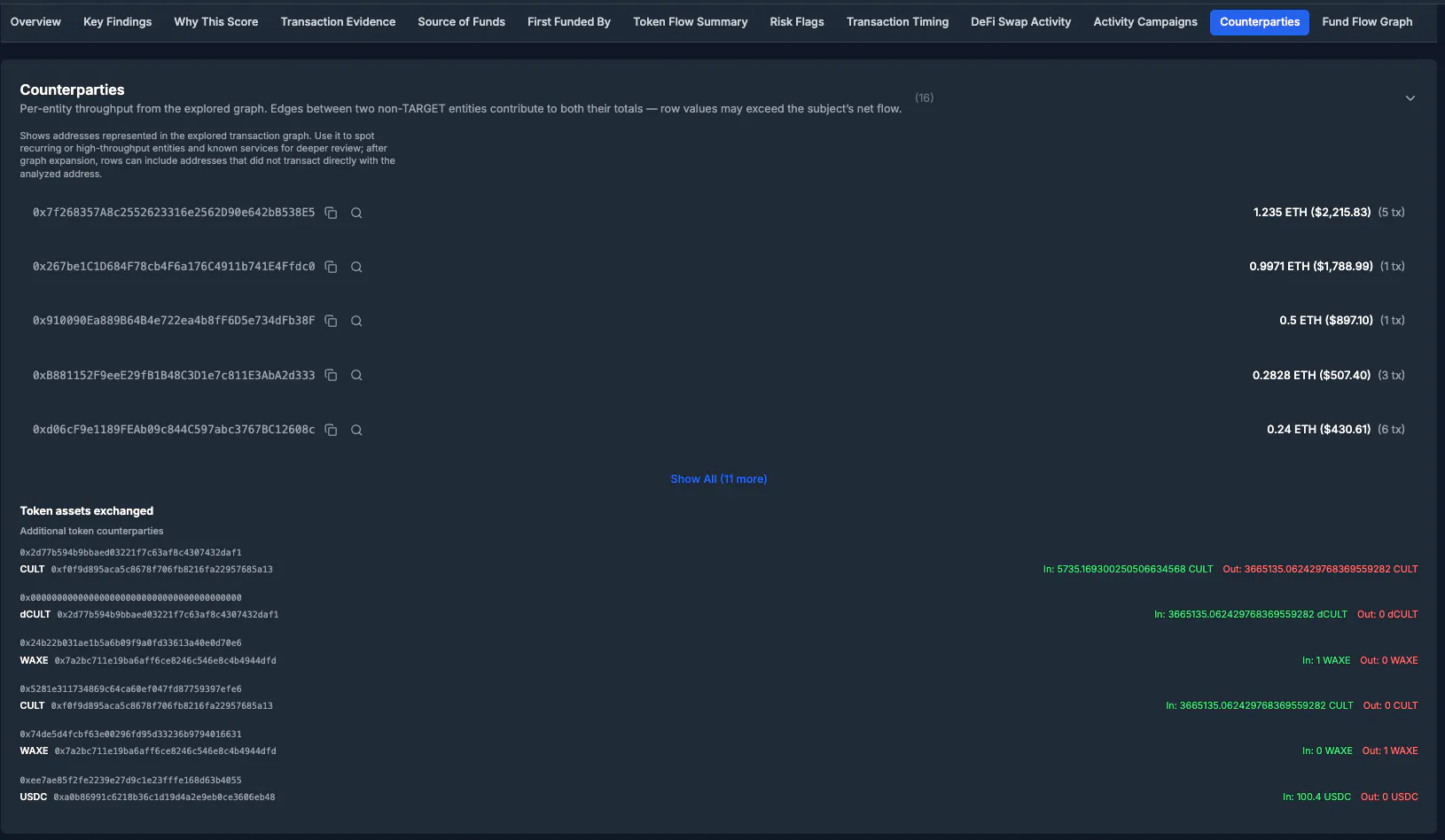
Task: Click the 0.9971 ETH ($1,788.99) value
Action: pyautogui.click(x=1311, y=266)
